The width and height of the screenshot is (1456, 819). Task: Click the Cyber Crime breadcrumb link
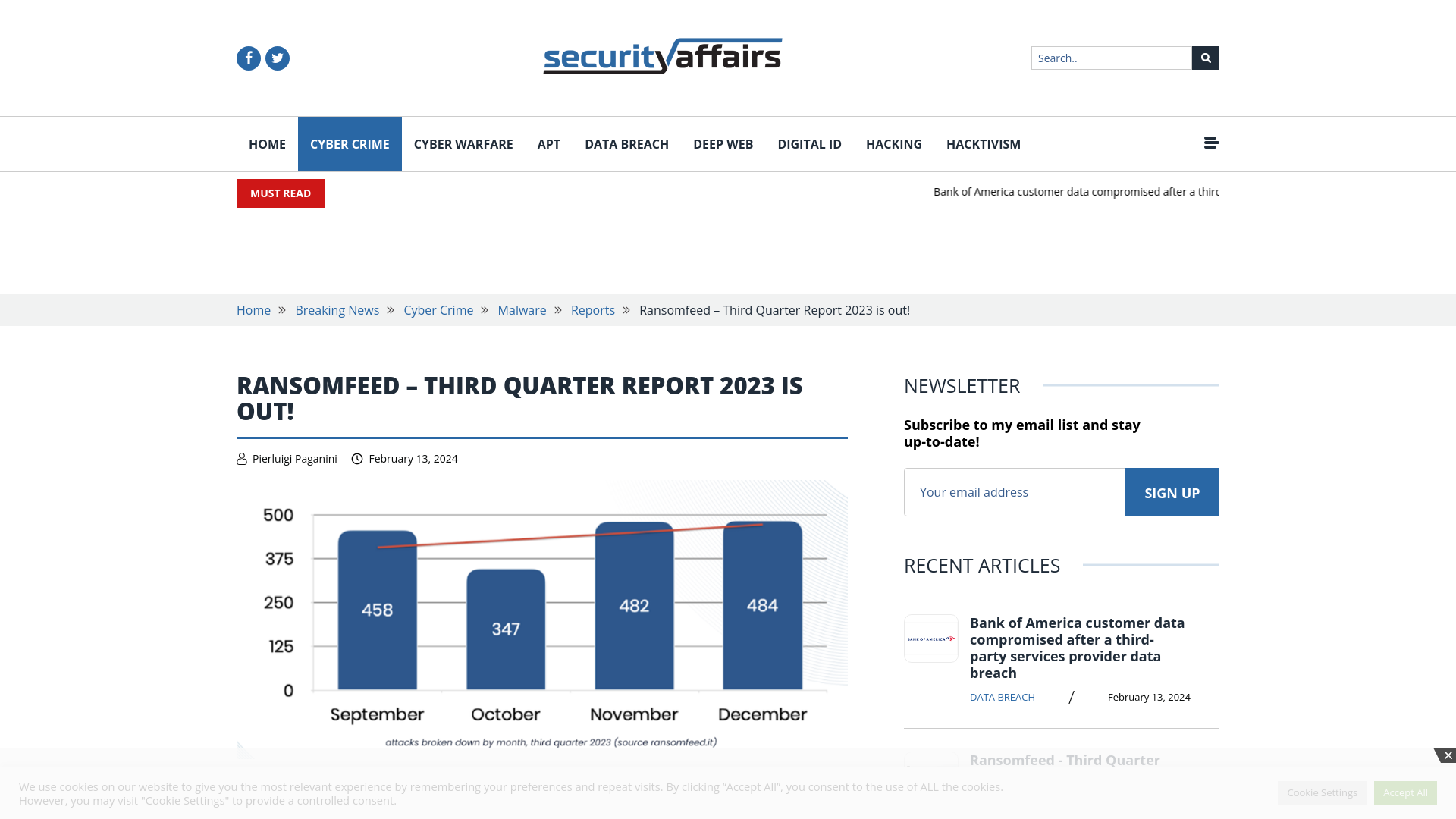coord(438,310)
